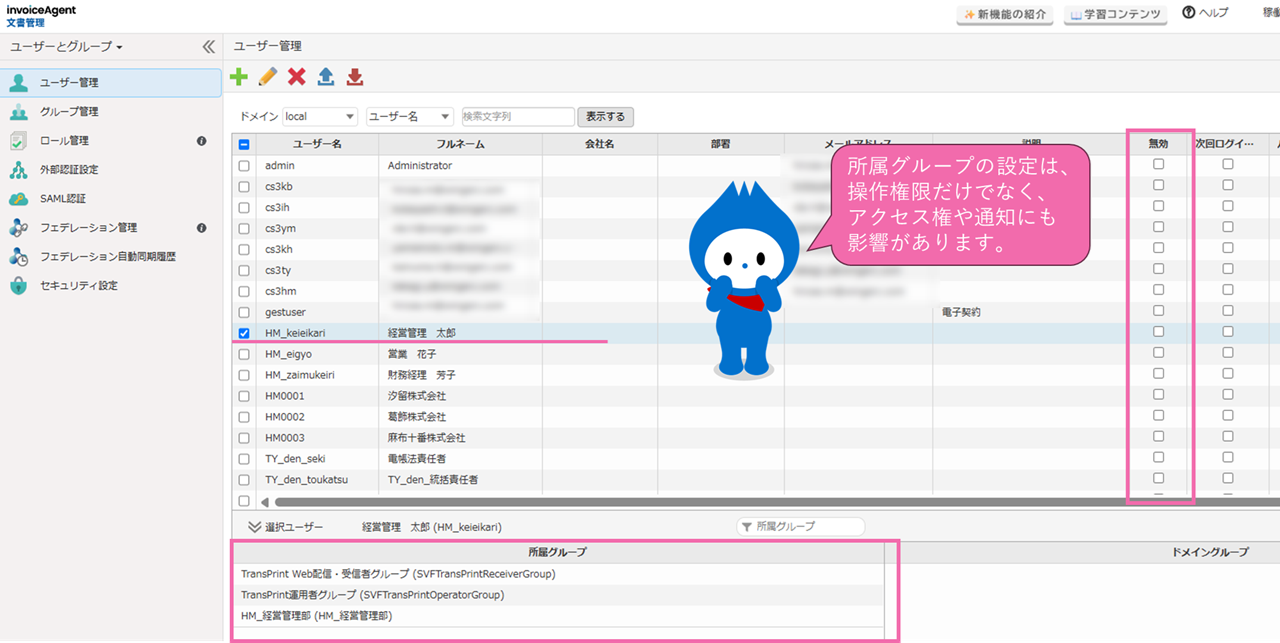The width and height of the screenshot is (1280, 643).
Task: Click the green plus add user icon
Action: tap(239, 77)
